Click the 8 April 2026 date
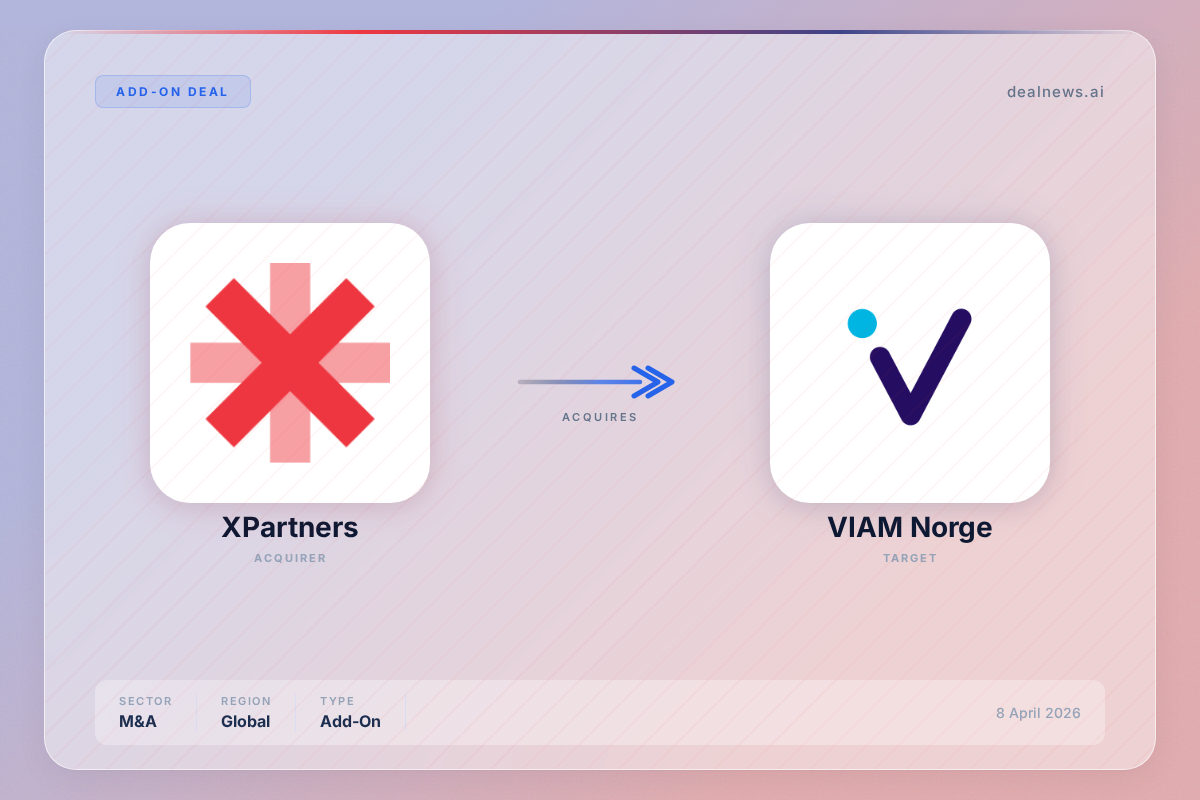 pos(1038,713)
